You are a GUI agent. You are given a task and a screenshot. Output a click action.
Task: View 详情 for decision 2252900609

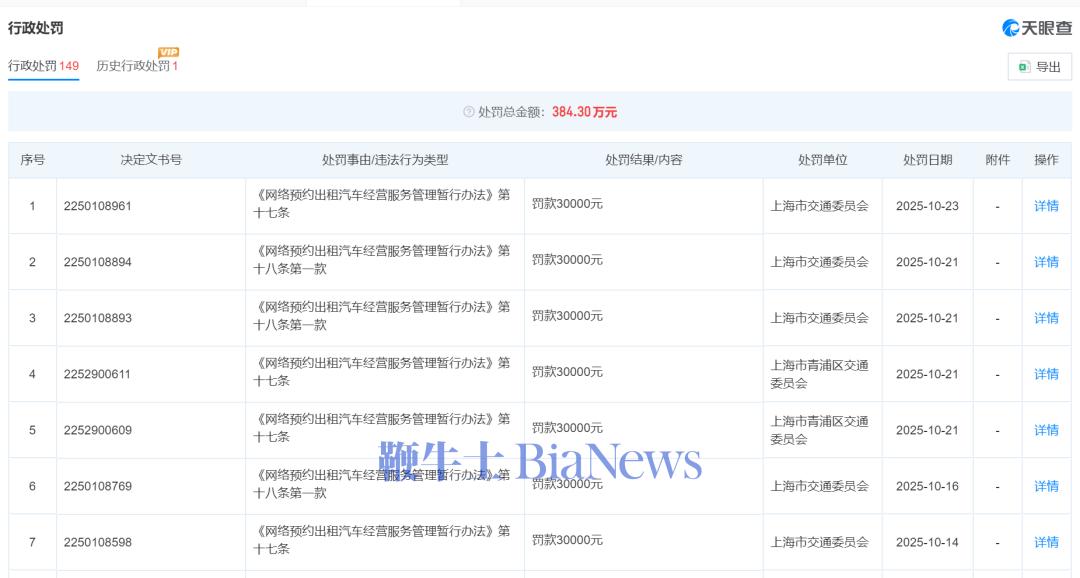coord(1046,430)
